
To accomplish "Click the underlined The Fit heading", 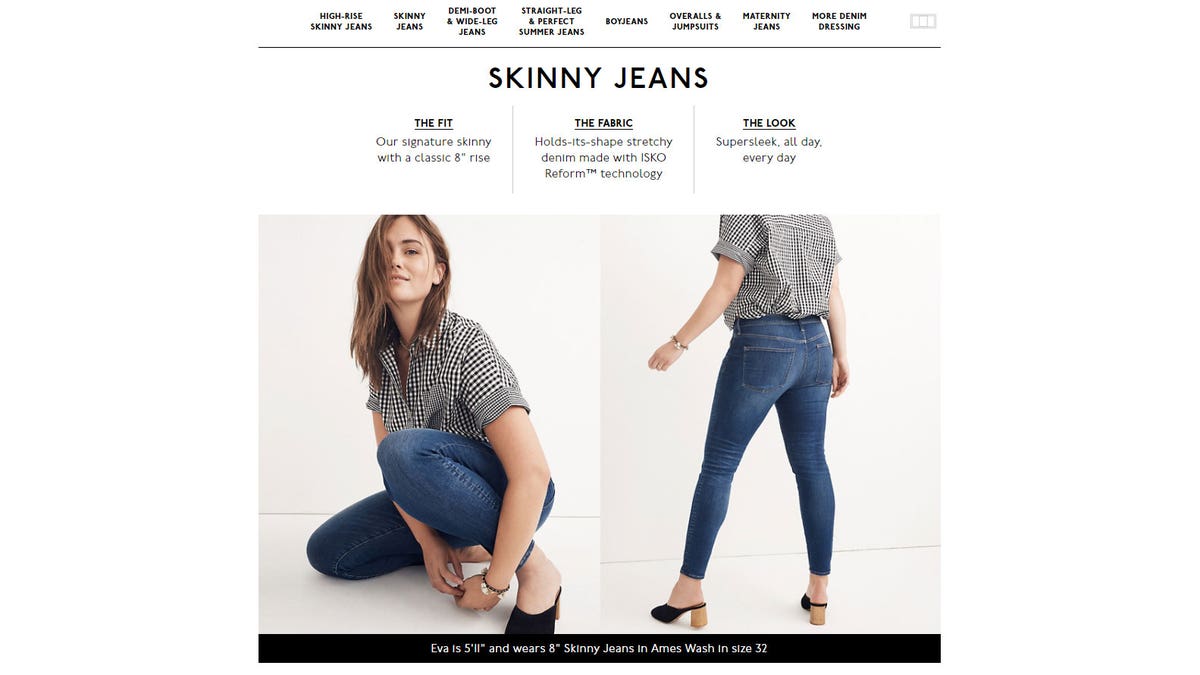I will [433, 123].
